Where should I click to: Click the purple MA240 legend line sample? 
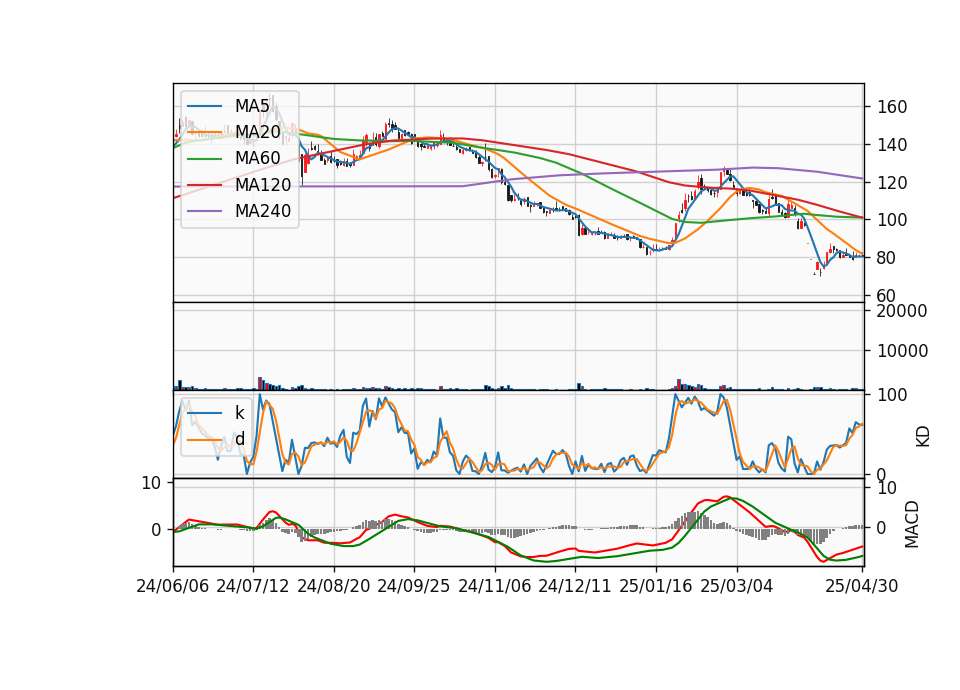[x=204, y=211]
